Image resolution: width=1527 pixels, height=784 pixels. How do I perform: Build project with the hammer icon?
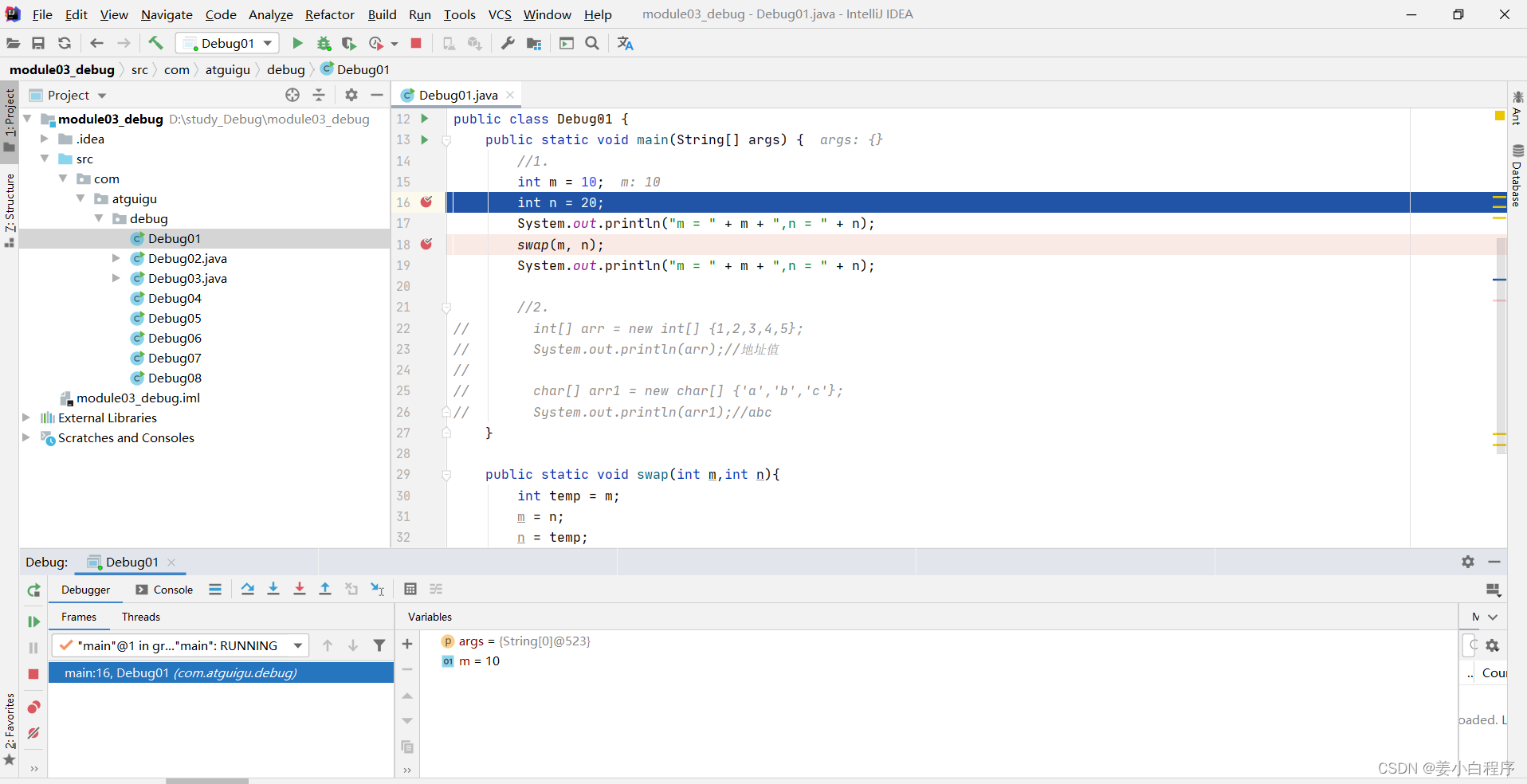click(156, 43)
